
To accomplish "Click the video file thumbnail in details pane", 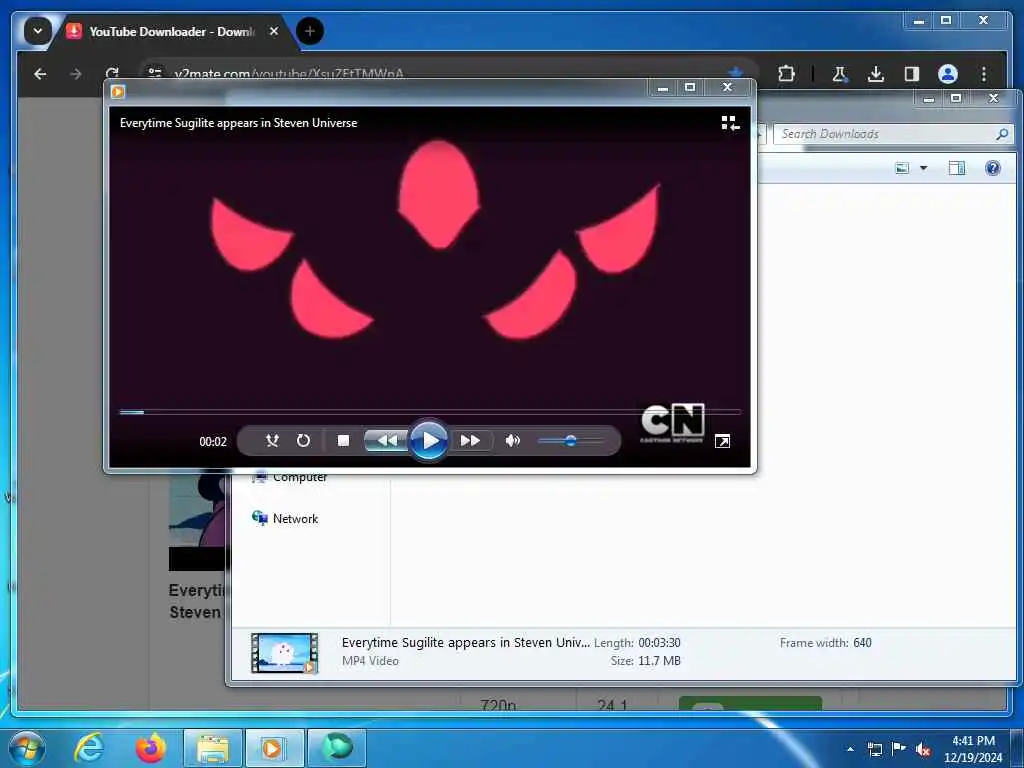I will (x=285, y=652).
